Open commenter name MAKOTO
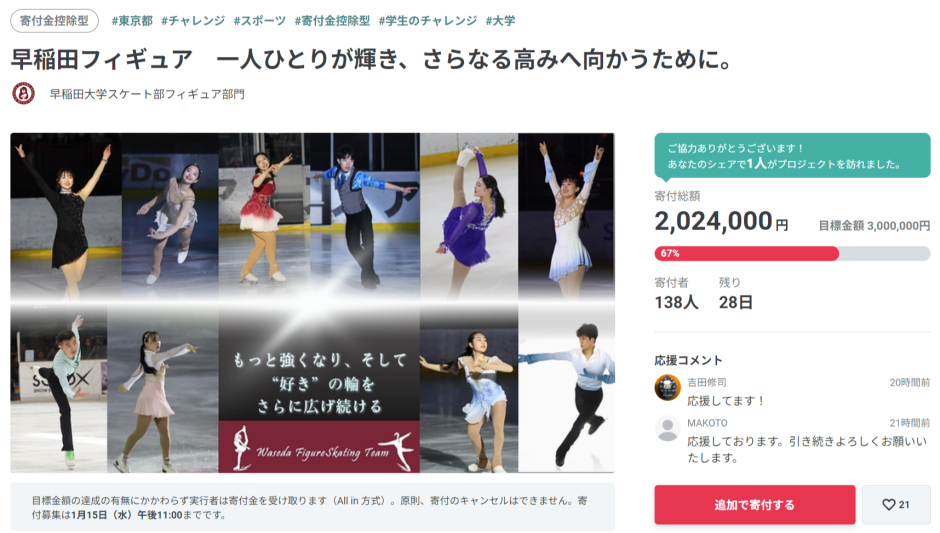 707,423
